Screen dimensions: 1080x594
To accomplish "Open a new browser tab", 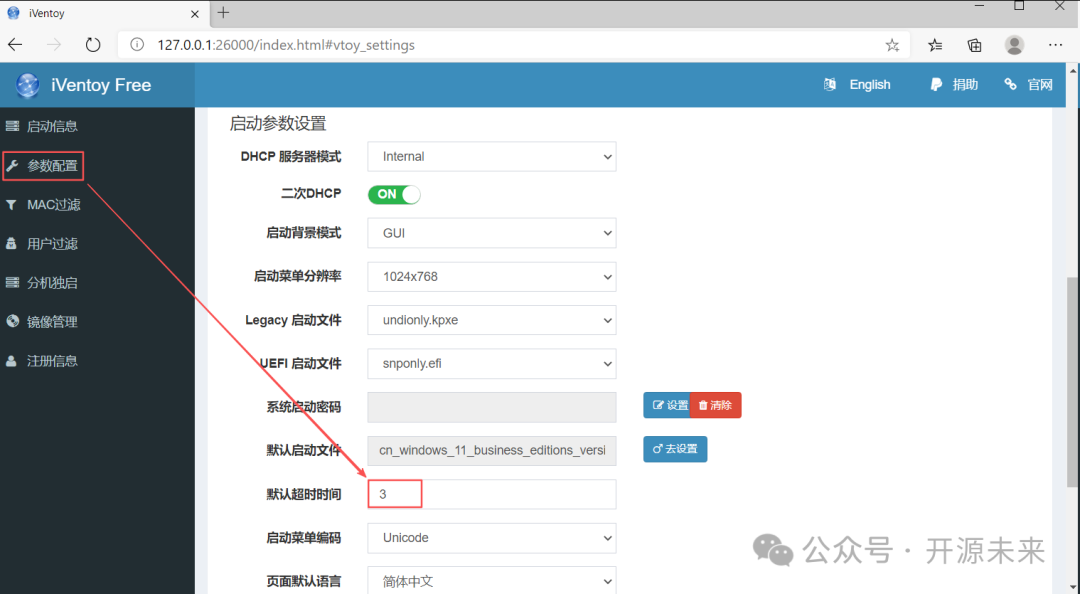I will (223, 12).
